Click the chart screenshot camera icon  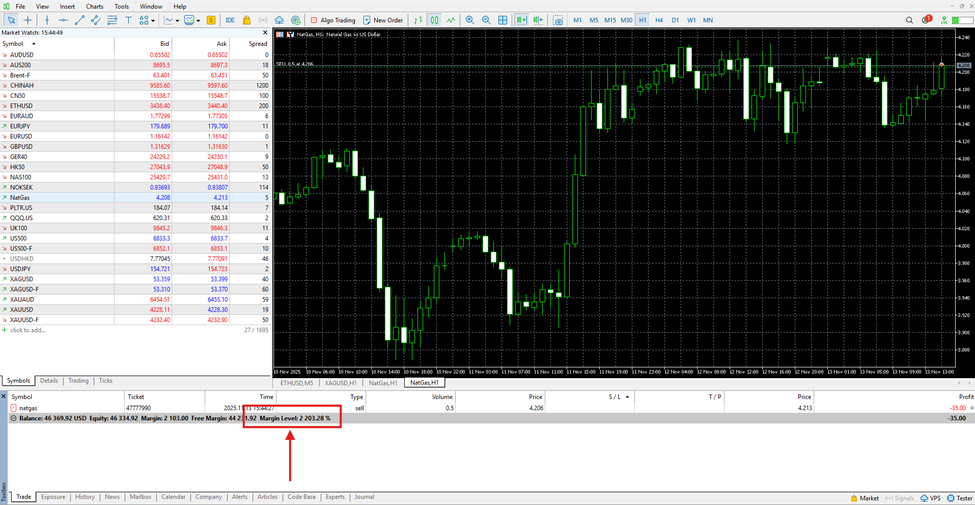click(x=558, y=20)
